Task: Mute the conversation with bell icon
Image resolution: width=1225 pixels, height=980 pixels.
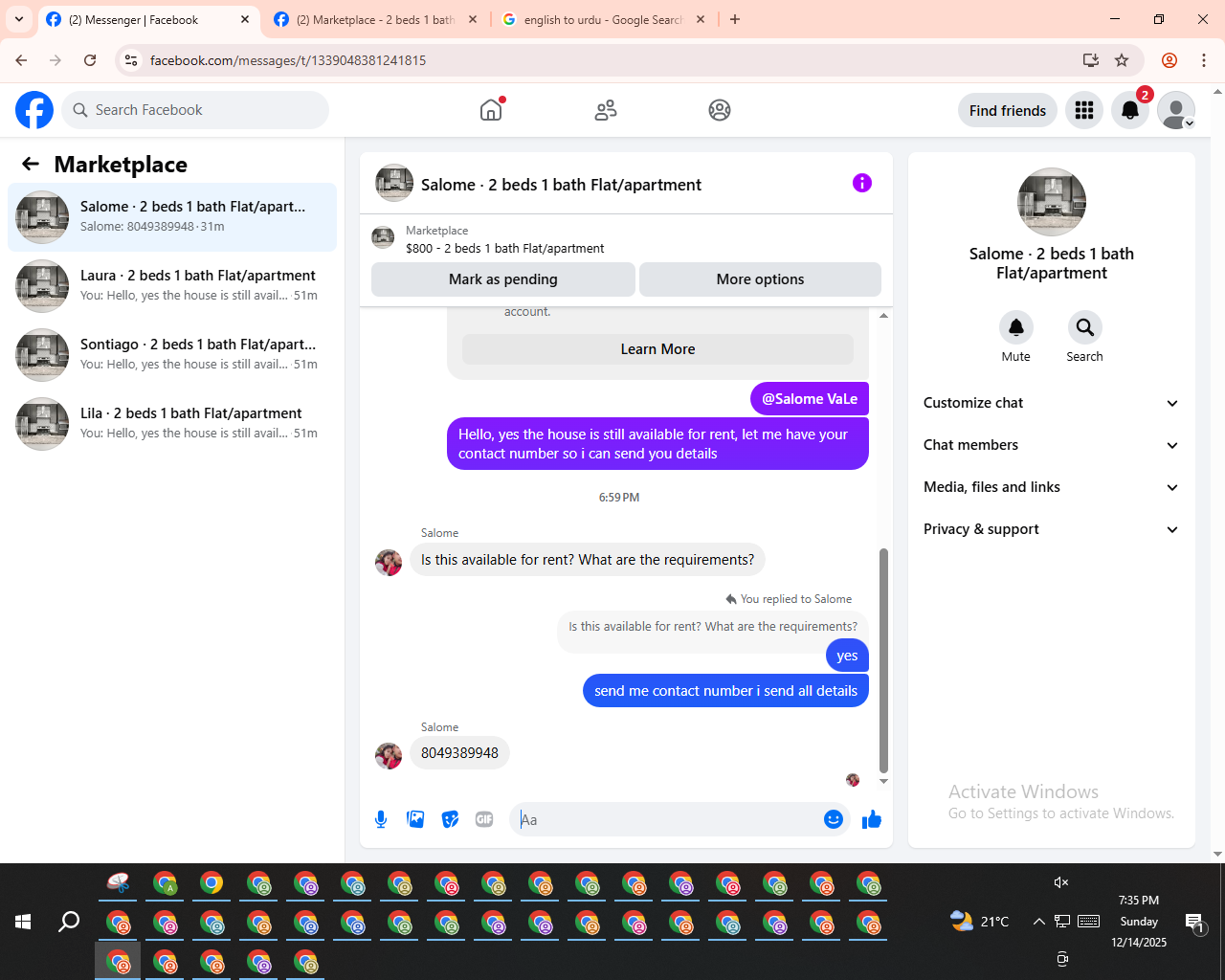Action: click(x=1016, y=327)
